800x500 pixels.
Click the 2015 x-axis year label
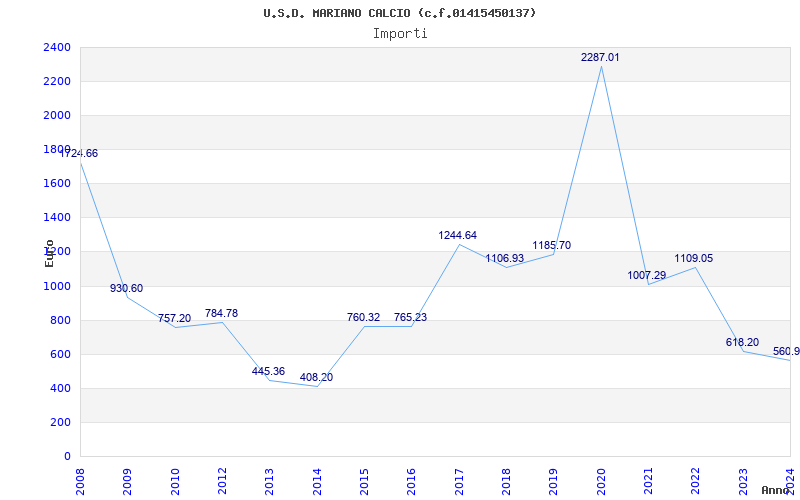point(364,481)
